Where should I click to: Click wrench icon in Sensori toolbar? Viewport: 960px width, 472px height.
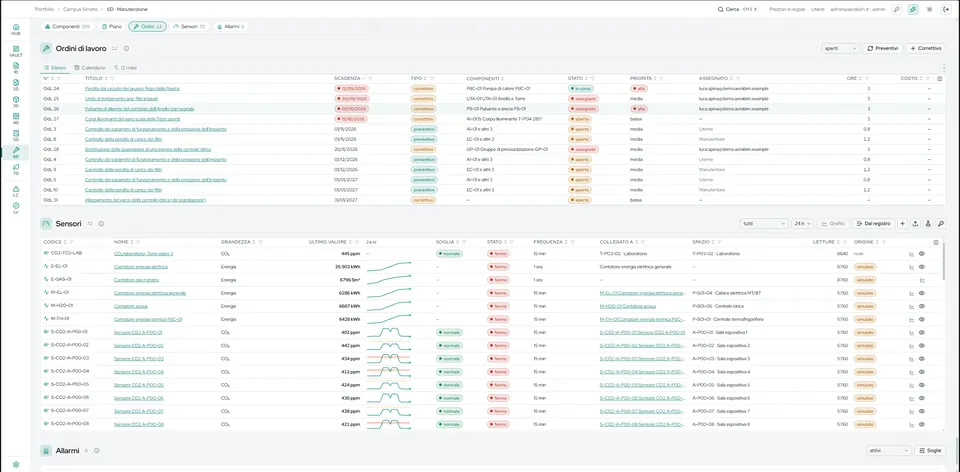point(941,224)
